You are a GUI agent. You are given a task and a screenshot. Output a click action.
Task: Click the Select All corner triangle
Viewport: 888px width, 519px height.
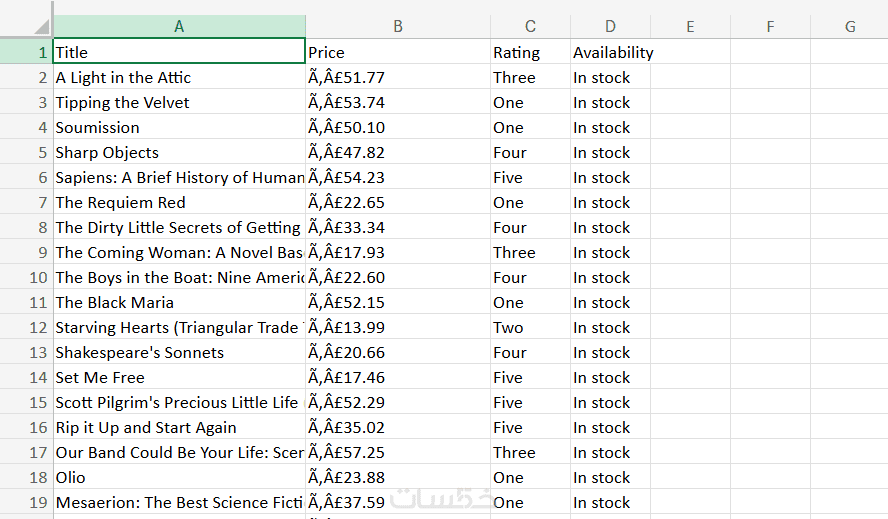40,26
